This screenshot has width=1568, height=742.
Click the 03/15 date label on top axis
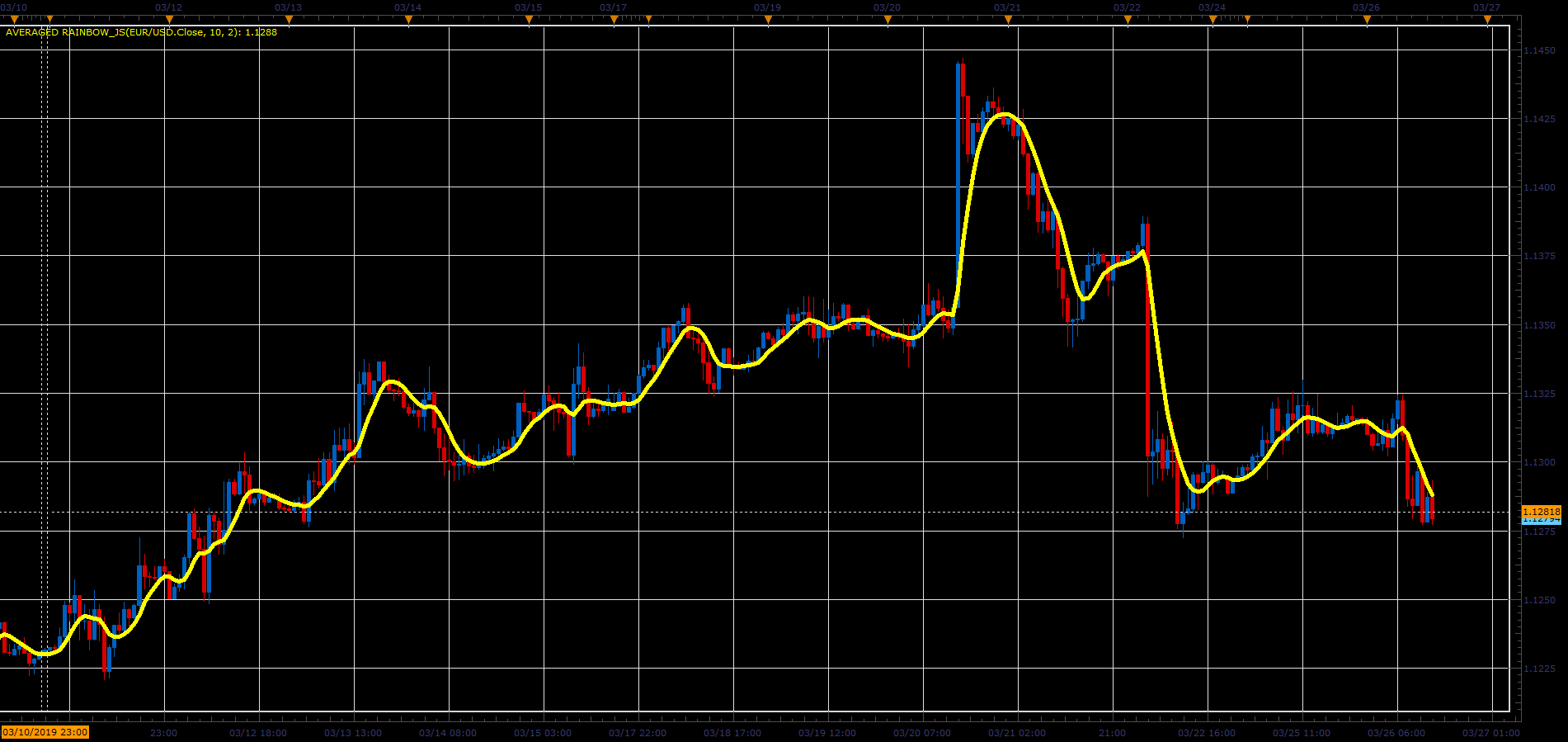[x=528, y=7]
